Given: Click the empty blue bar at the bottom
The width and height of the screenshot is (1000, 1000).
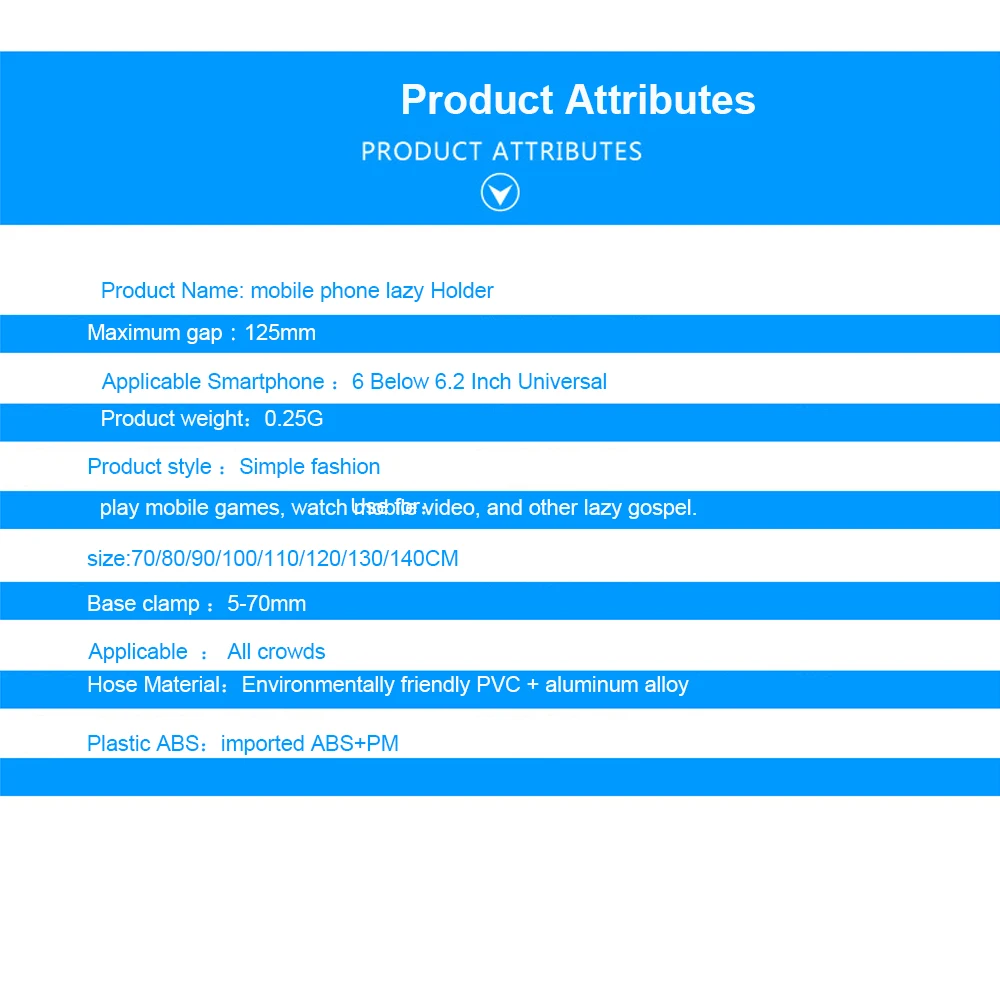Looking at the screenshot, I should point(500,777).
